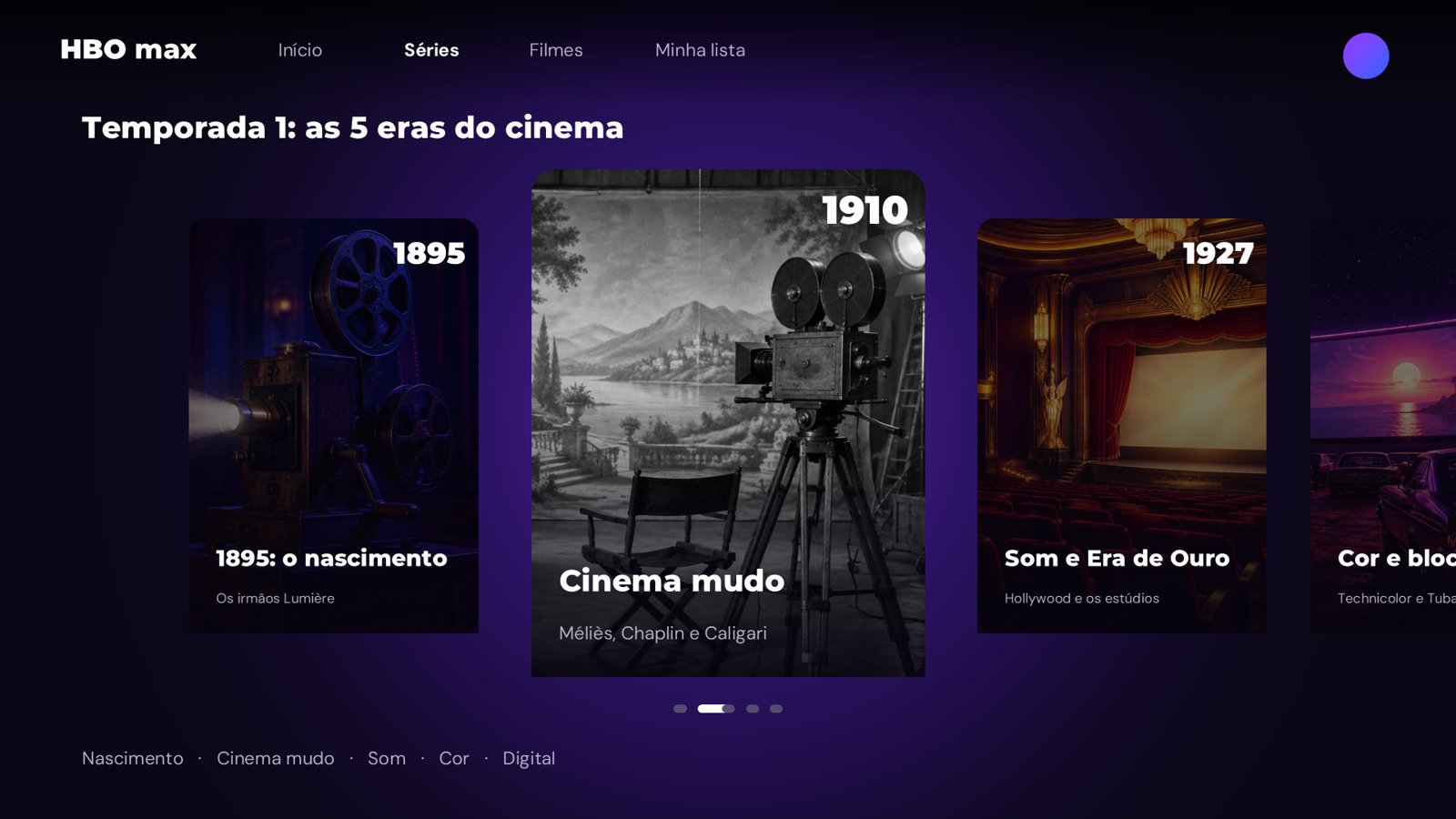Click the Méliès, Chaplin e Caligari subtitle
Screen dimensions: 1456x819
click(x=662, y=633)
